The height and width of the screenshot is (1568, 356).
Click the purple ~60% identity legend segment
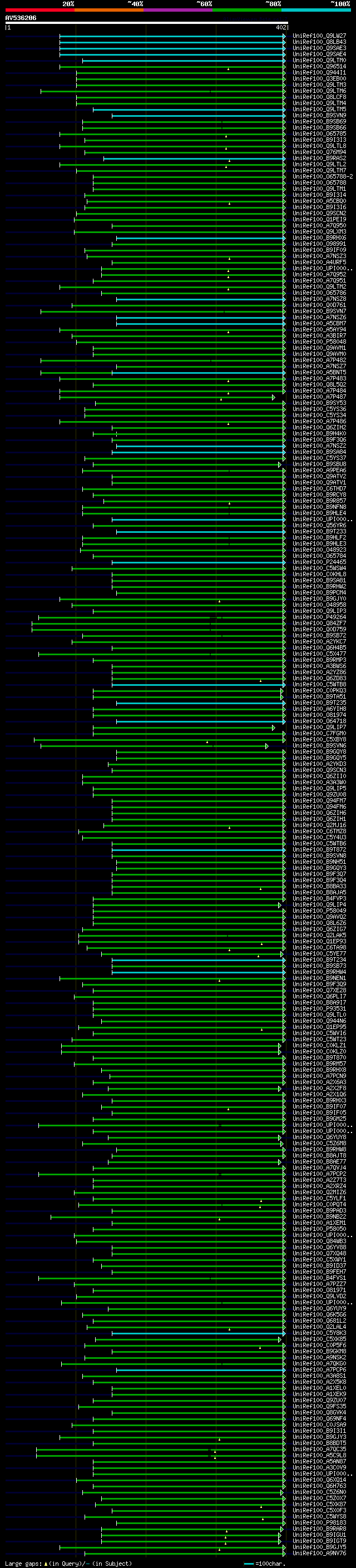[179, 10]
